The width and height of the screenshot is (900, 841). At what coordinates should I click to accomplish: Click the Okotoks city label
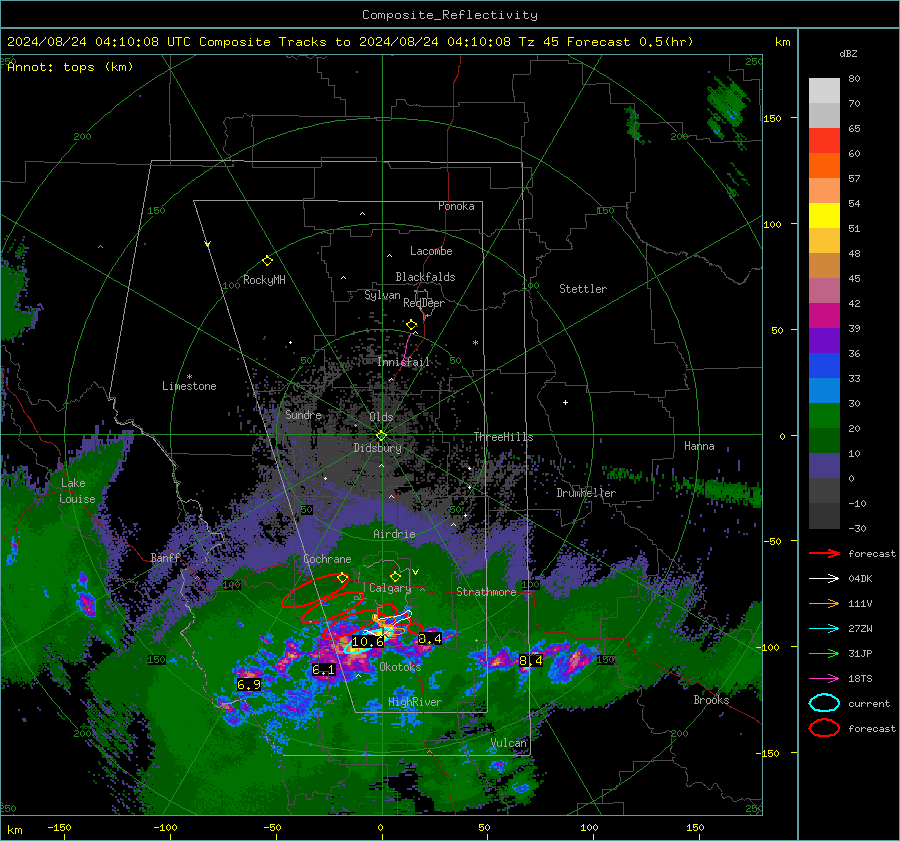[400, 667]
